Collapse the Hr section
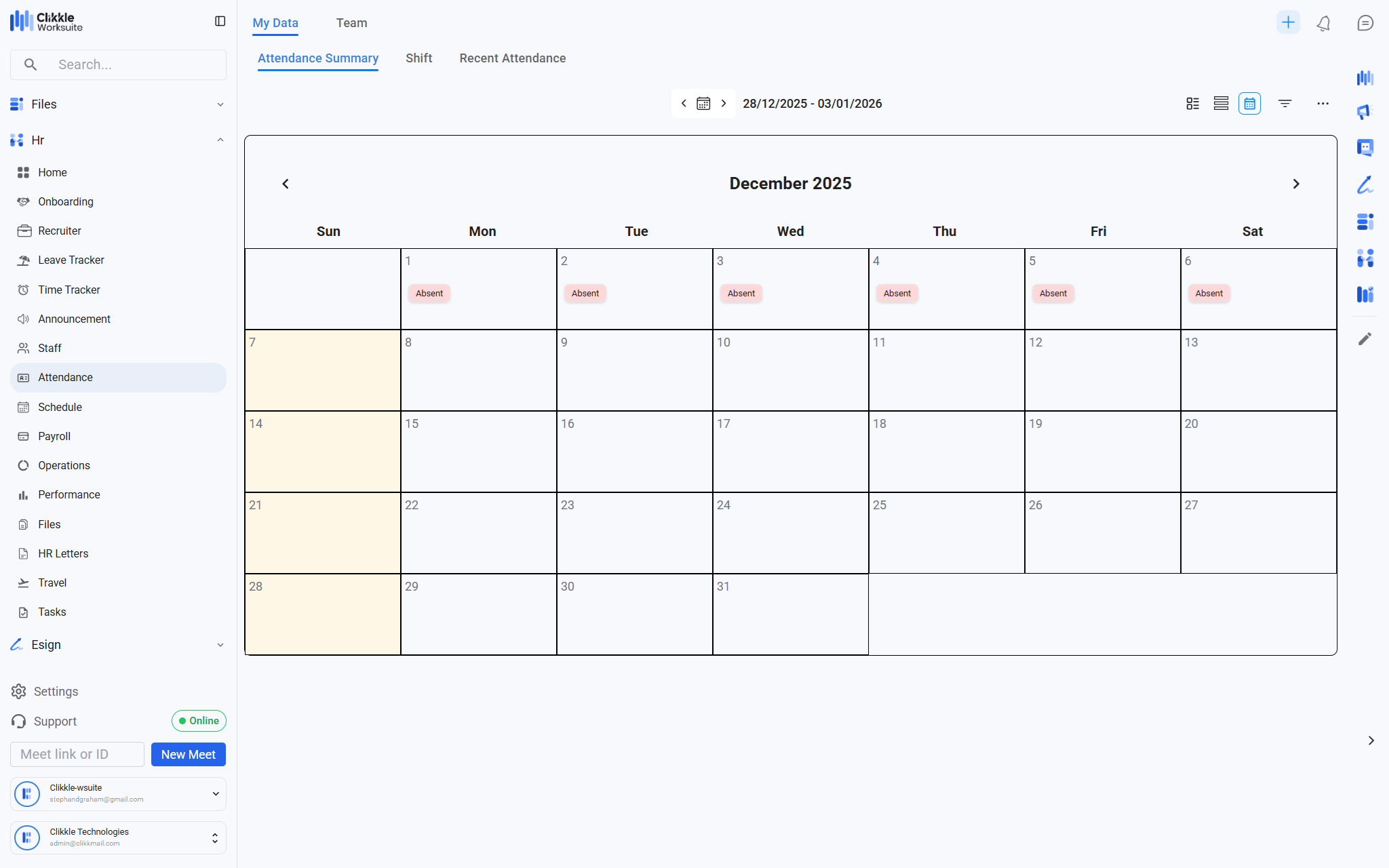This screenshot has width=1389, height=868. pyautogui.click(x=220, y=140)
